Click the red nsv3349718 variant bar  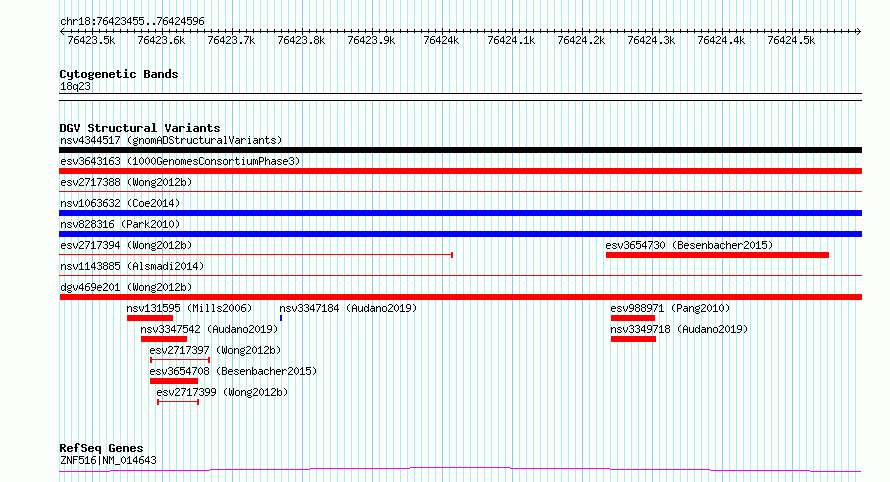(x=633, y=339)
